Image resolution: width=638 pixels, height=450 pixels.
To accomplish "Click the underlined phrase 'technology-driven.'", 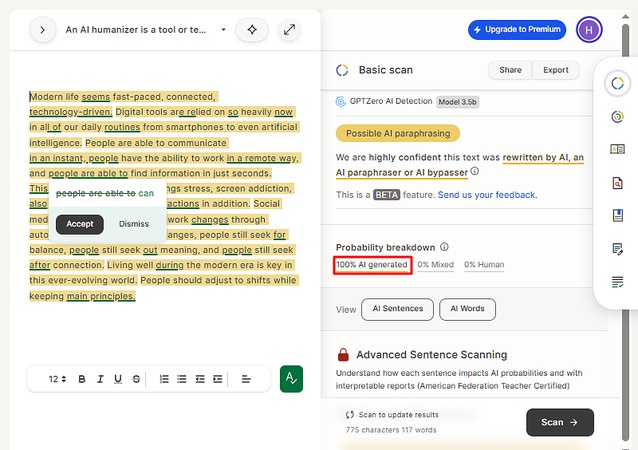I will tap(70, 112).
